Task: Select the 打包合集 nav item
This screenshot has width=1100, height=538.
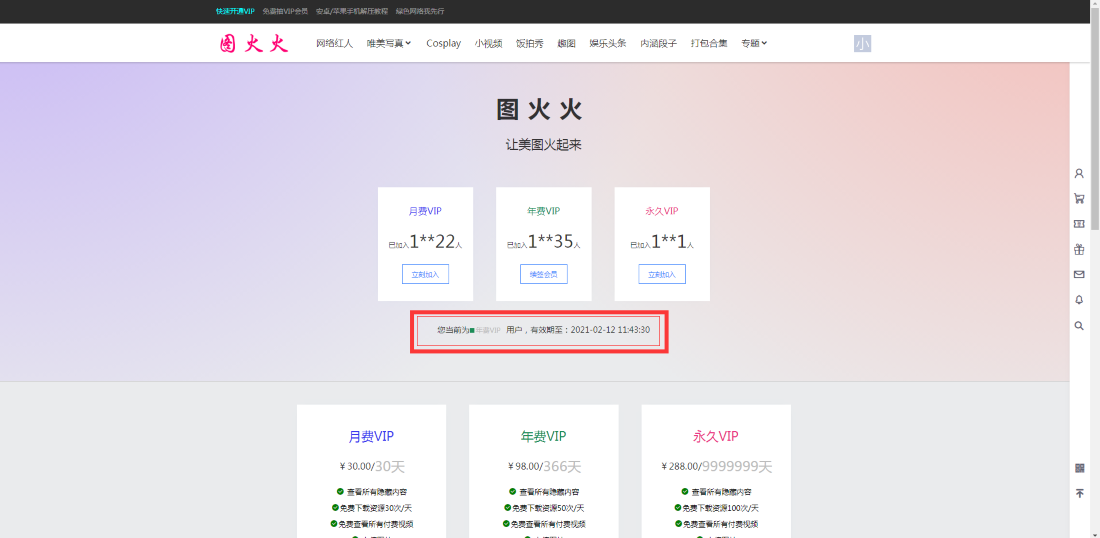Action: point(709,43)
